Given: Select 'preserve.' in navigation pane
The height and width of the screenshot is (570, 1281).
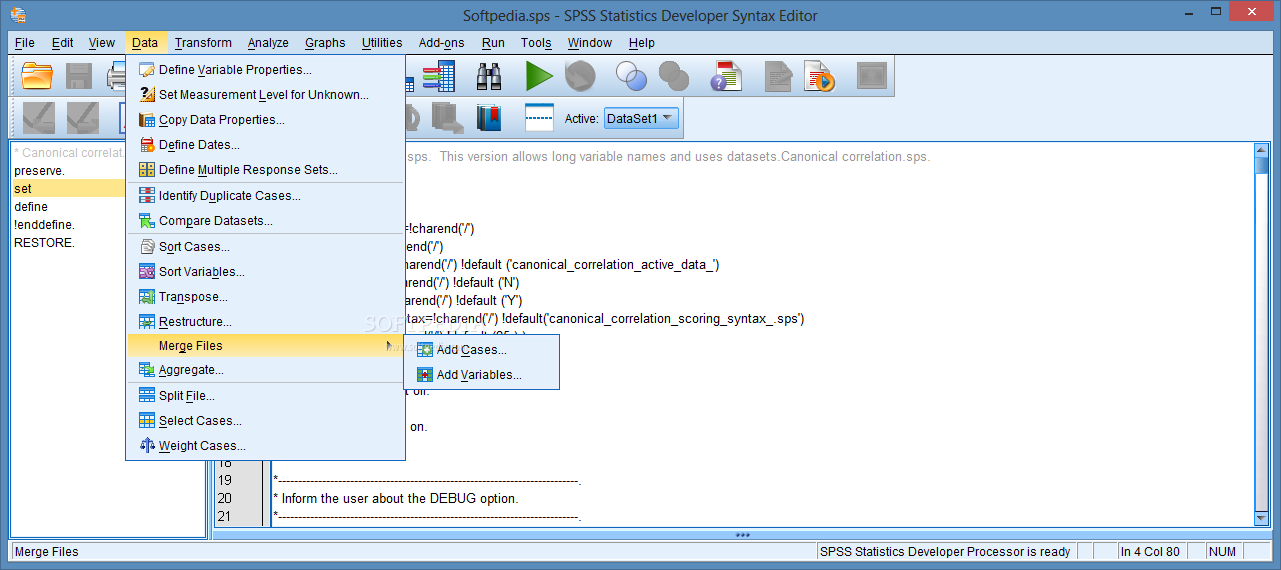Looking at the screenshot, I should (39, 171).
